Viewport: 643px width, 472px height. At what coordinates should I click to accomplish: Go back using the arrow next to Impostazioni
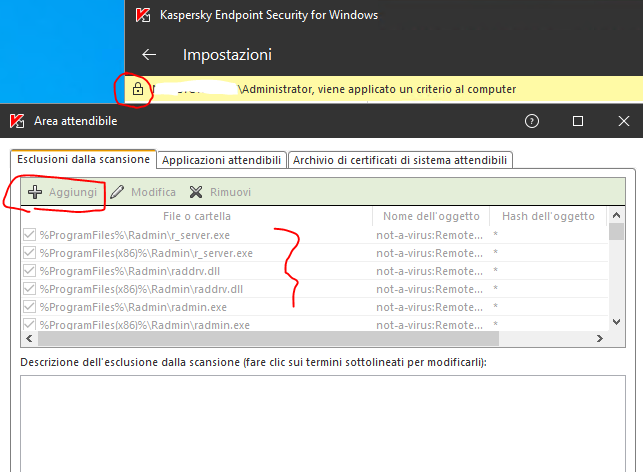point(149,55)
